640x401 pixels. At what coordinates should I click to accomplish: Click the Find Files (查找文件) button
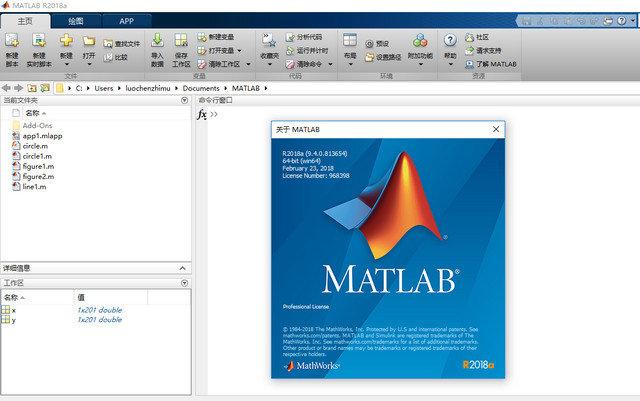[121, 44]
